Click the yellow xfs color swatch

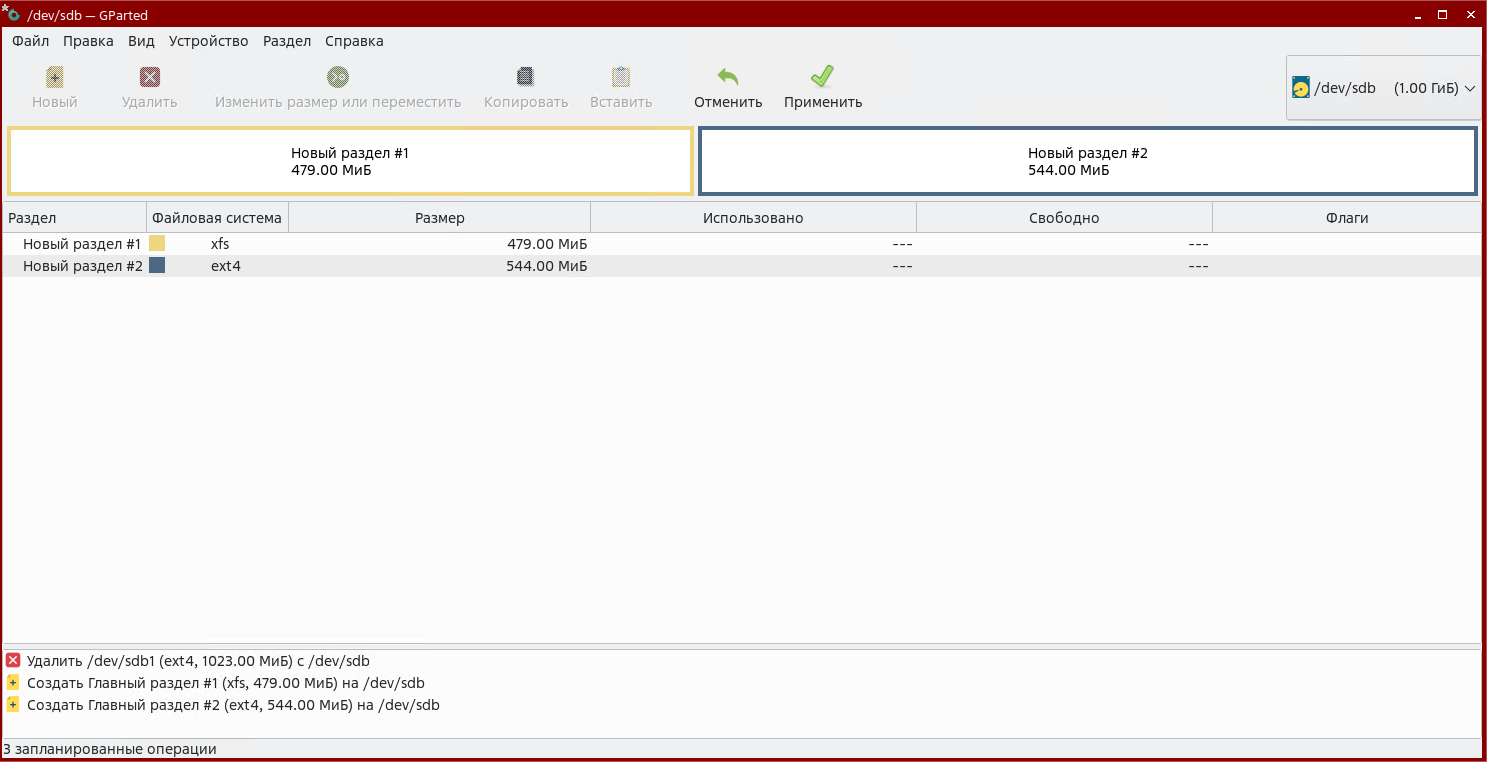pos(157,243)
